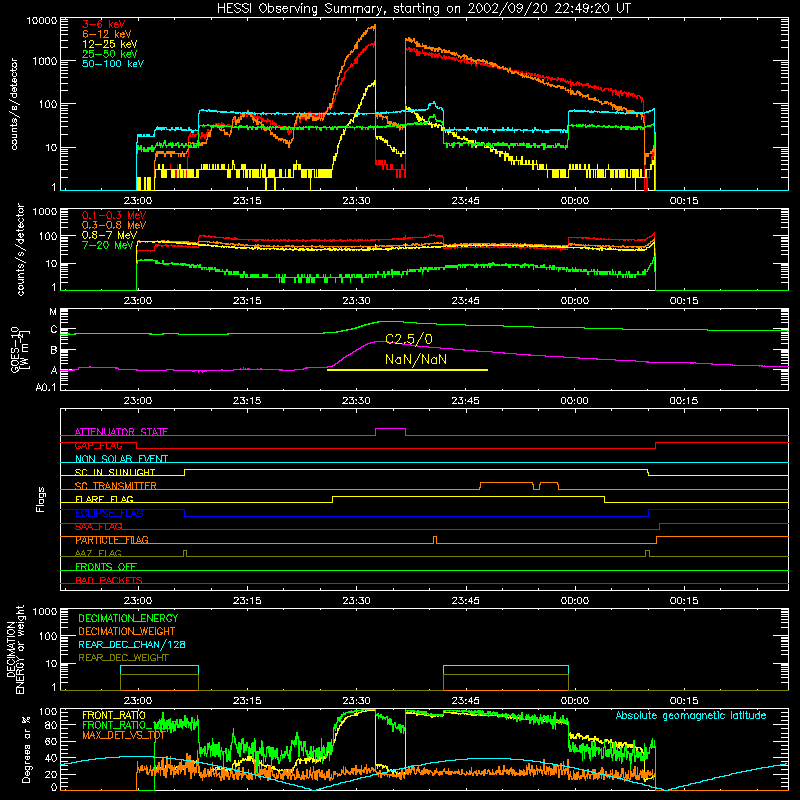The image size is (800, 800).
Task: Pick the yellow '12-25 keV' legend label
Action: pos(110,44)
